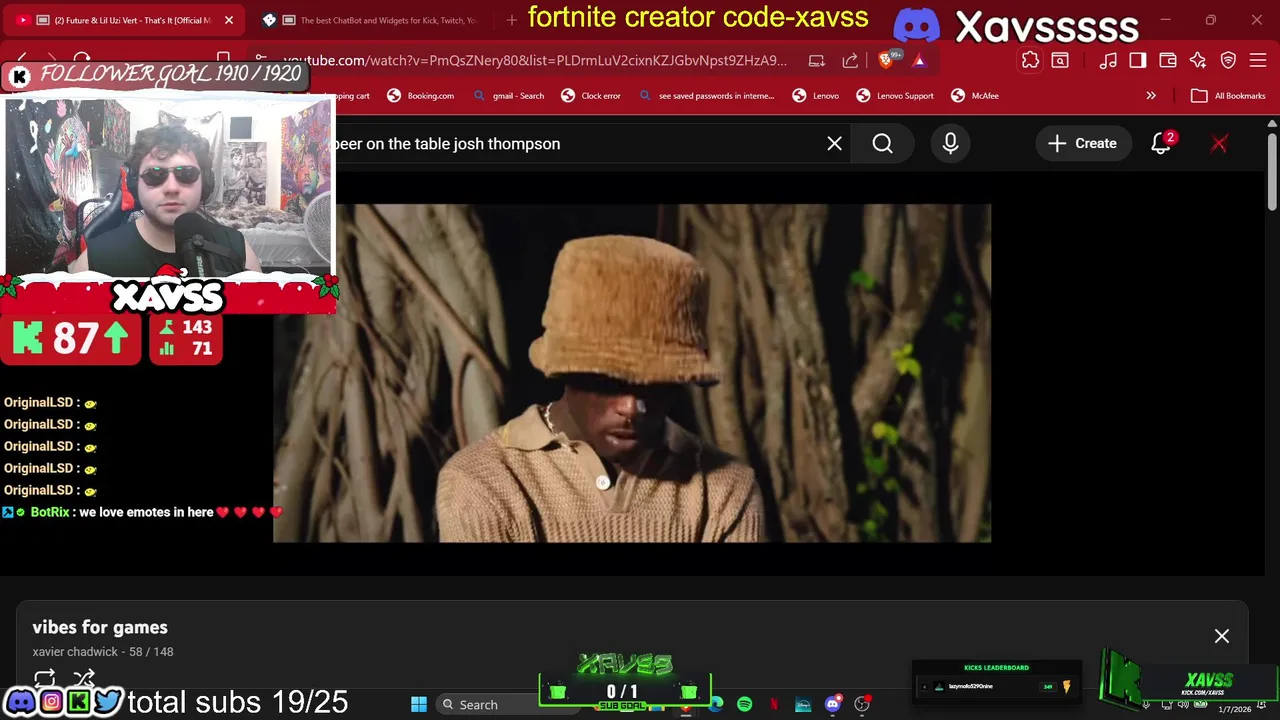Toggle playlist loop
This screenshot has height=720, width=1280.
[x=44, y=679]
